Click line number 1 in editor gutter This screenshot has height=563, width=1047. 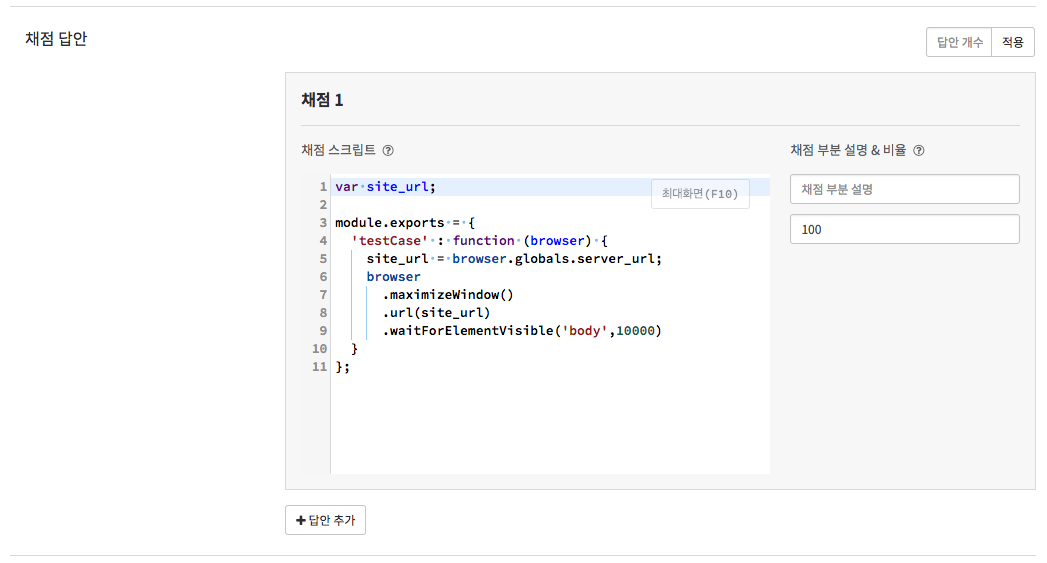click(x=322, y=187)
